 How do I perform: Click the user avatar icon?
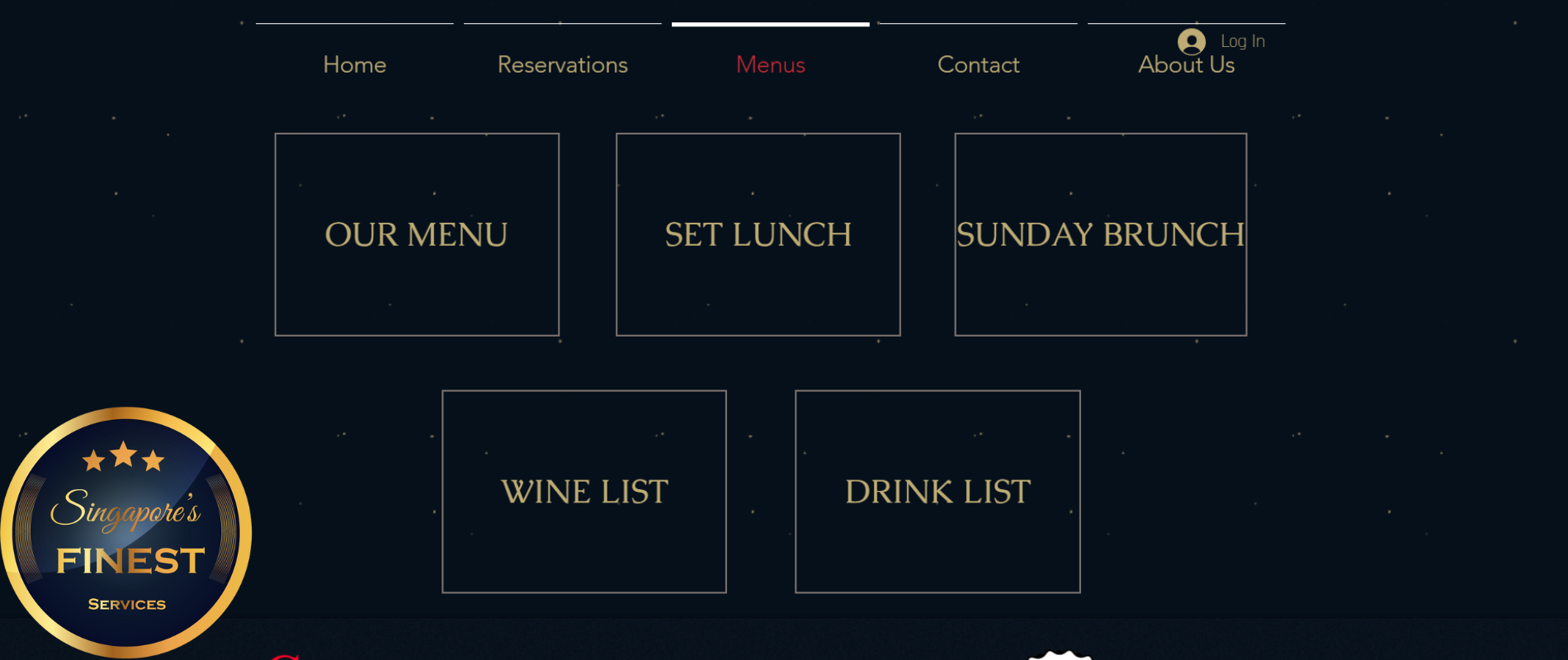[1191, 41]
